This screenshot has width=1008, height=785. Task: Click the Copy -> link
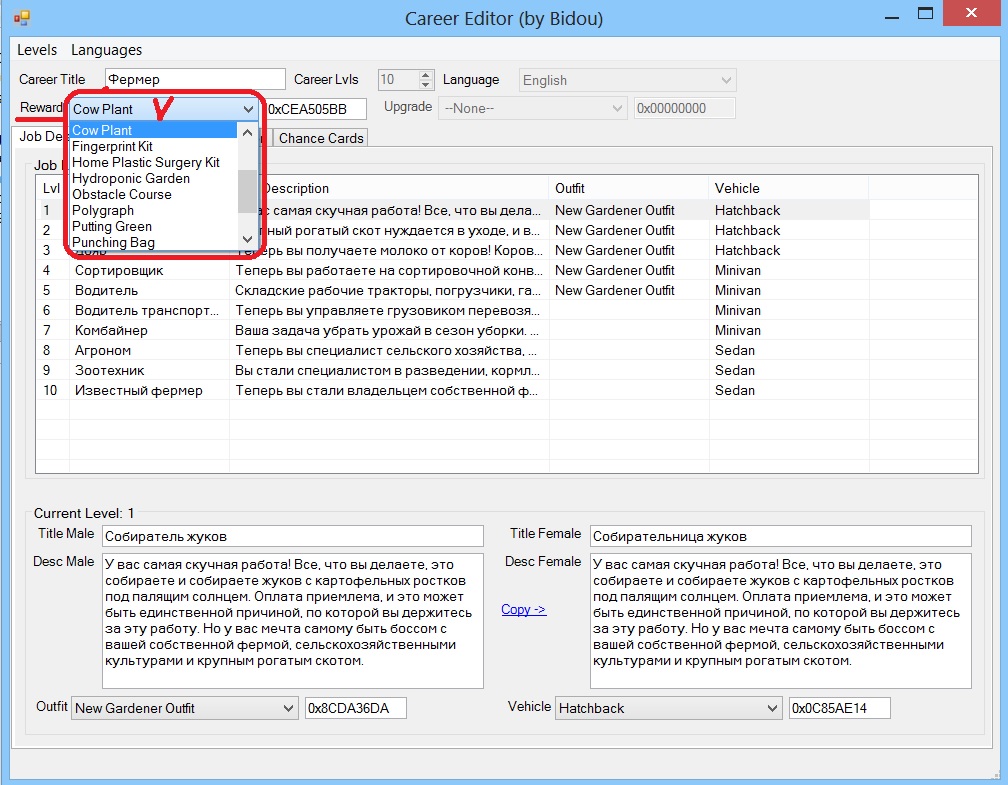pos(523,609)
